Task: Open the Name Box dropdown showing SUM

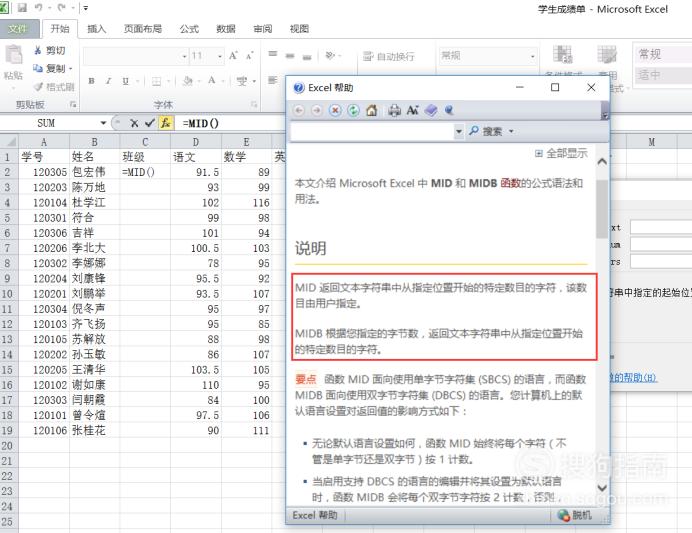Action: tap(103, 123)
